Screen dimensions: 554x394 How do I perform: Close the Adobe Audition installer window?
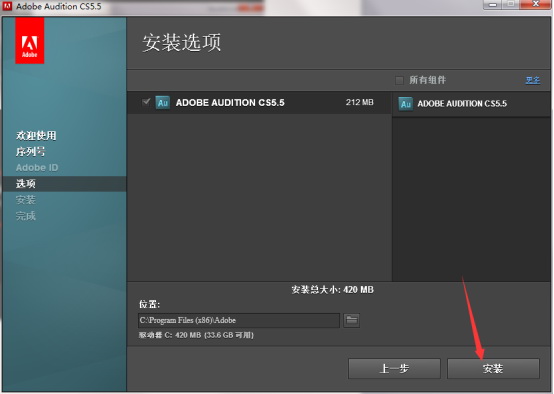[536, 4]
